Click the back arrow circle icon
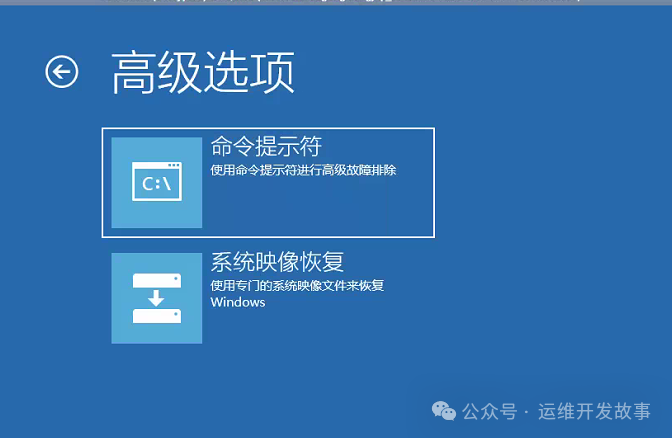 [61, 71]
